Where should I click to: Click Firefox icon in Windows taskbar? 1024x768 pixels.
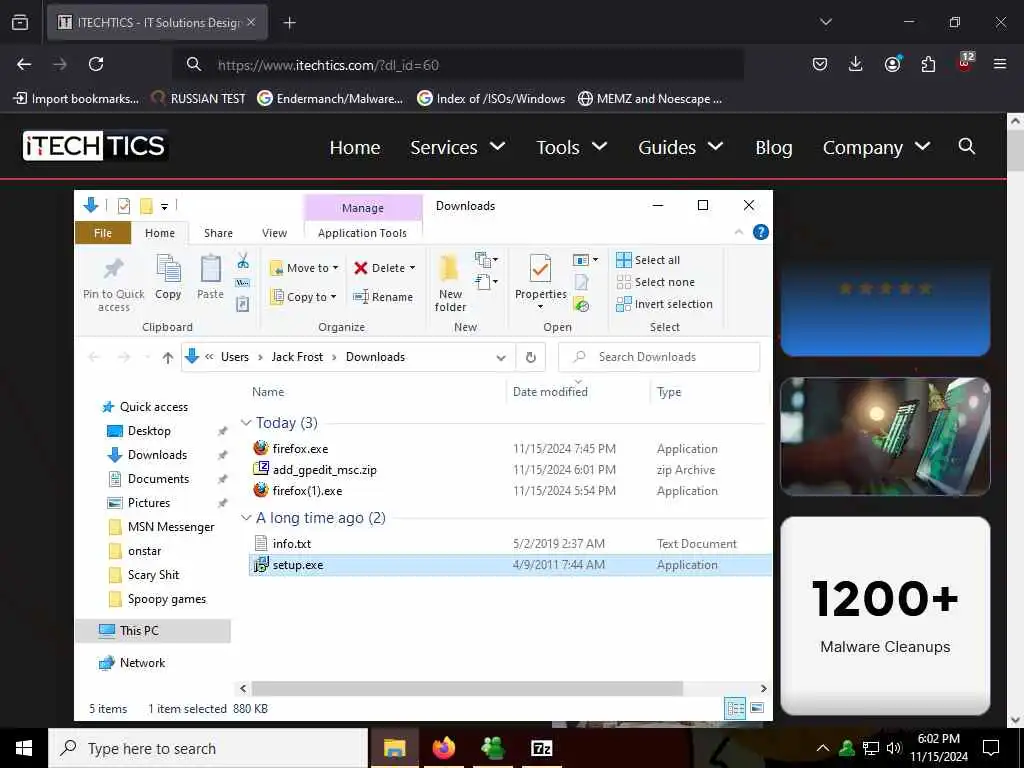coord(443,748)
